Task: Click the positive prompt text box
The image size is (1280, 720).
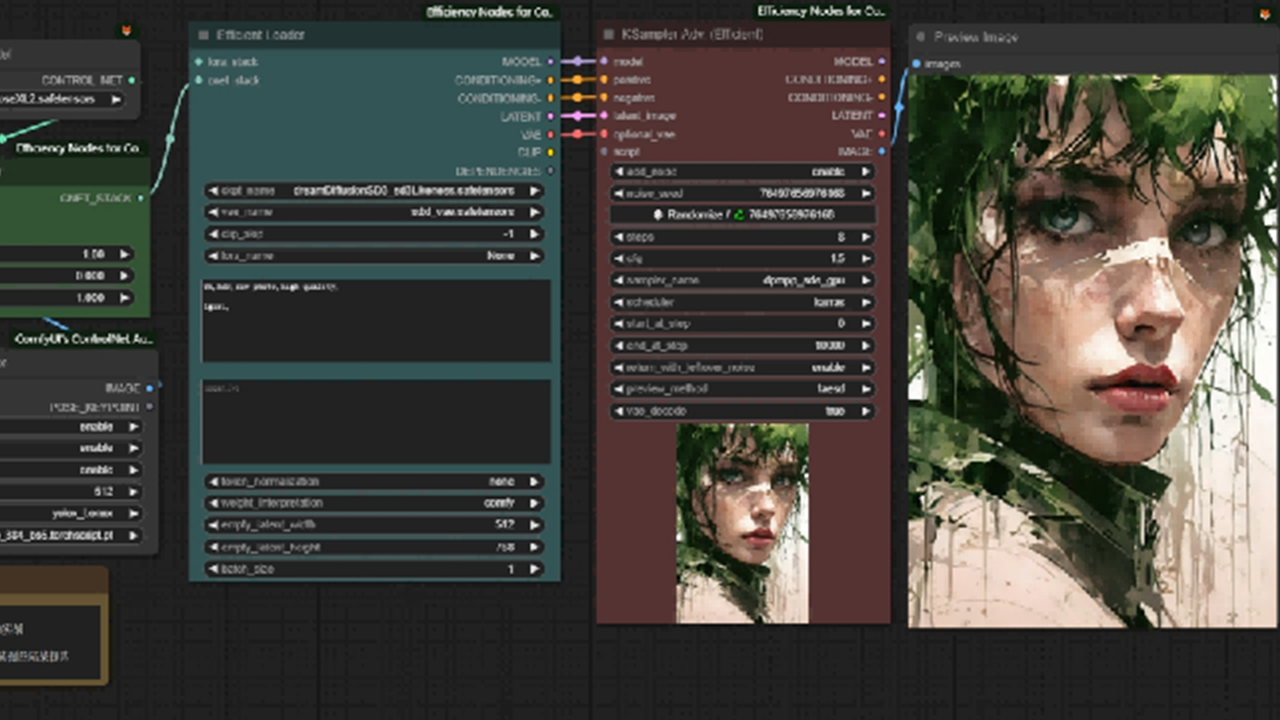Action: [376, 321]
